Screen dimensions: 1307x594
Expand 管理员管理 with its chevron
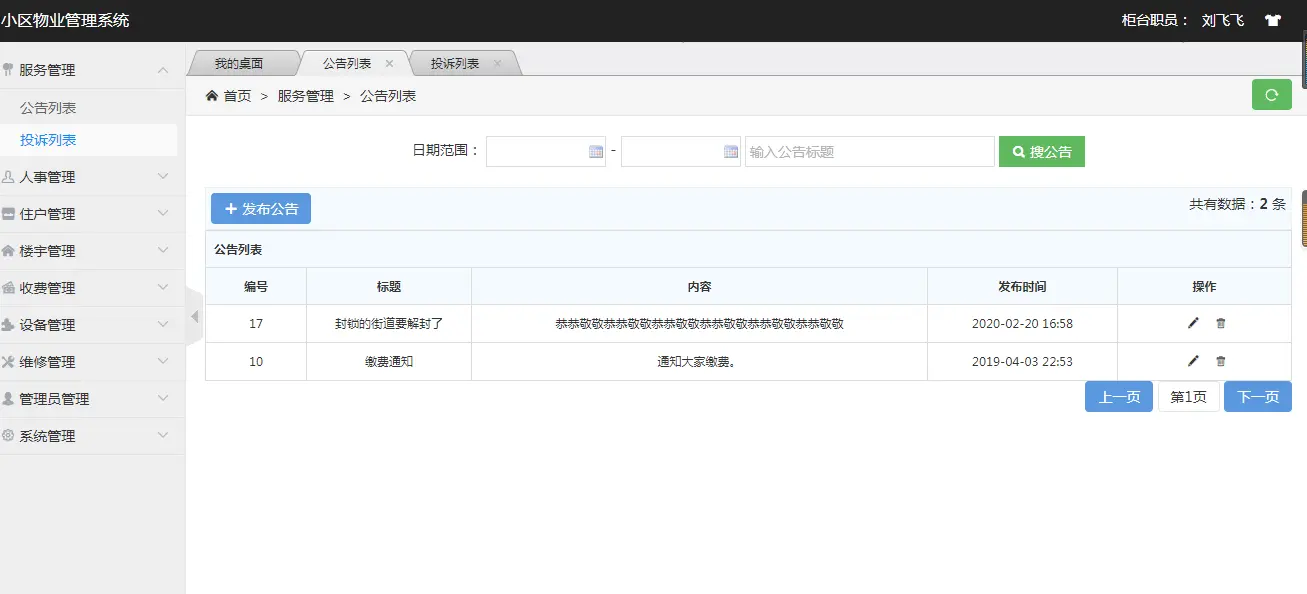163,399
